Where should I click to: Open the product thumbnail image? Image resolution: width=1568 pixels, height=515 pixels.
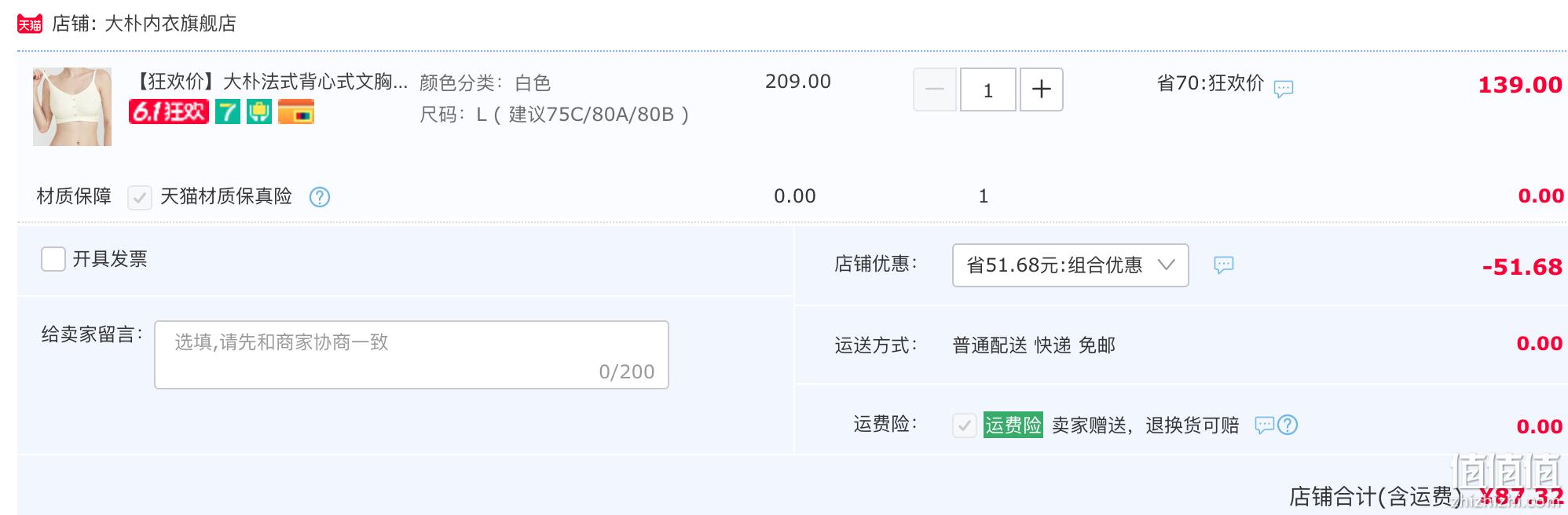72,107
